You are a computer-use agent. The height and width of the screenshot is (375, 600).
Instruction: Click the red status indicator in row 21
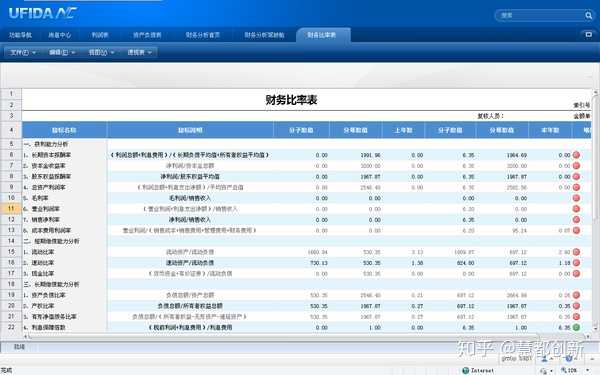click(x=576, y=316)
